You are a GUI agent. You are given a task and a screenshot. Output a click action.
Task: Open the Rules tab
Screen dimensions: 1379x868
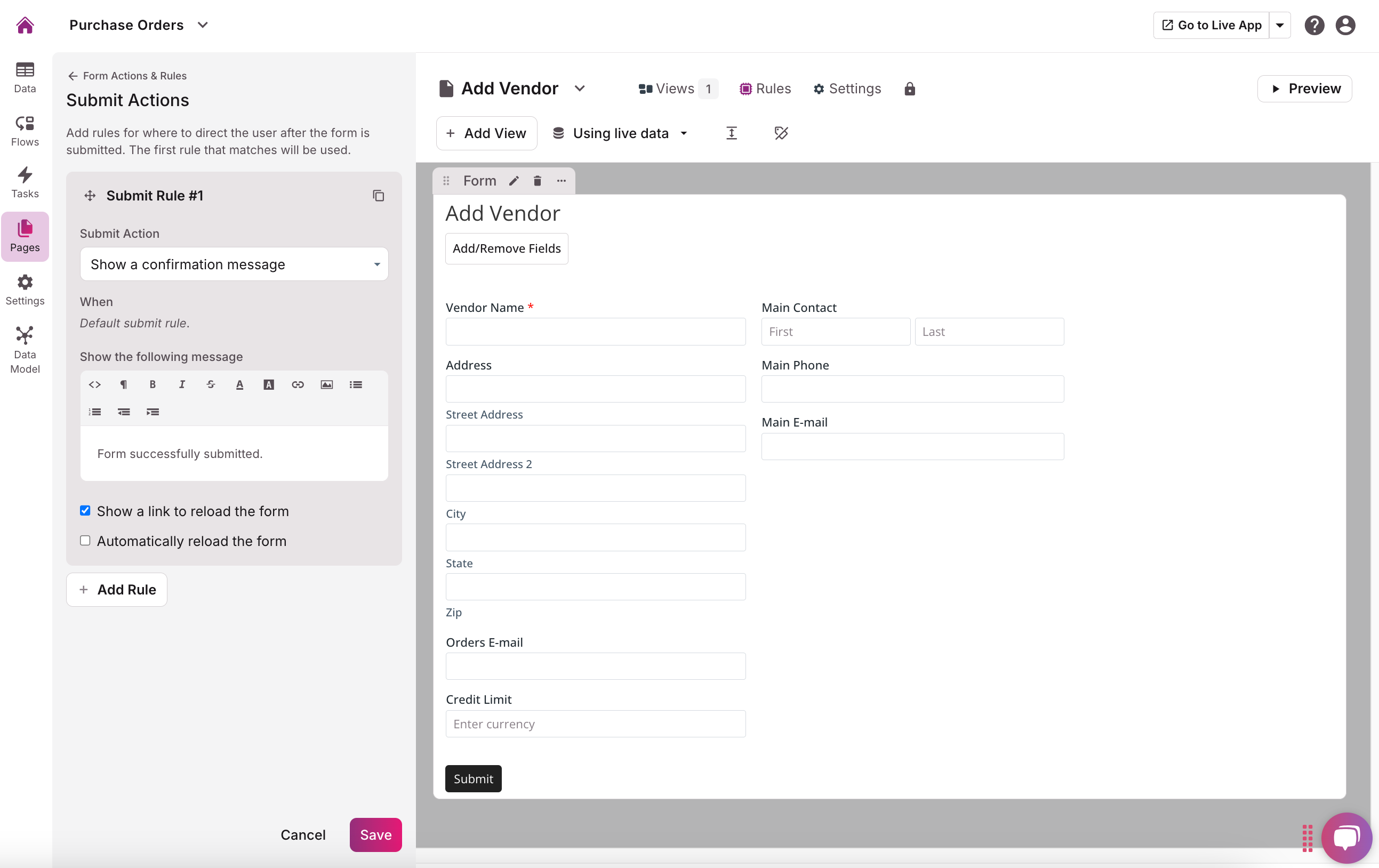[765, 89]
